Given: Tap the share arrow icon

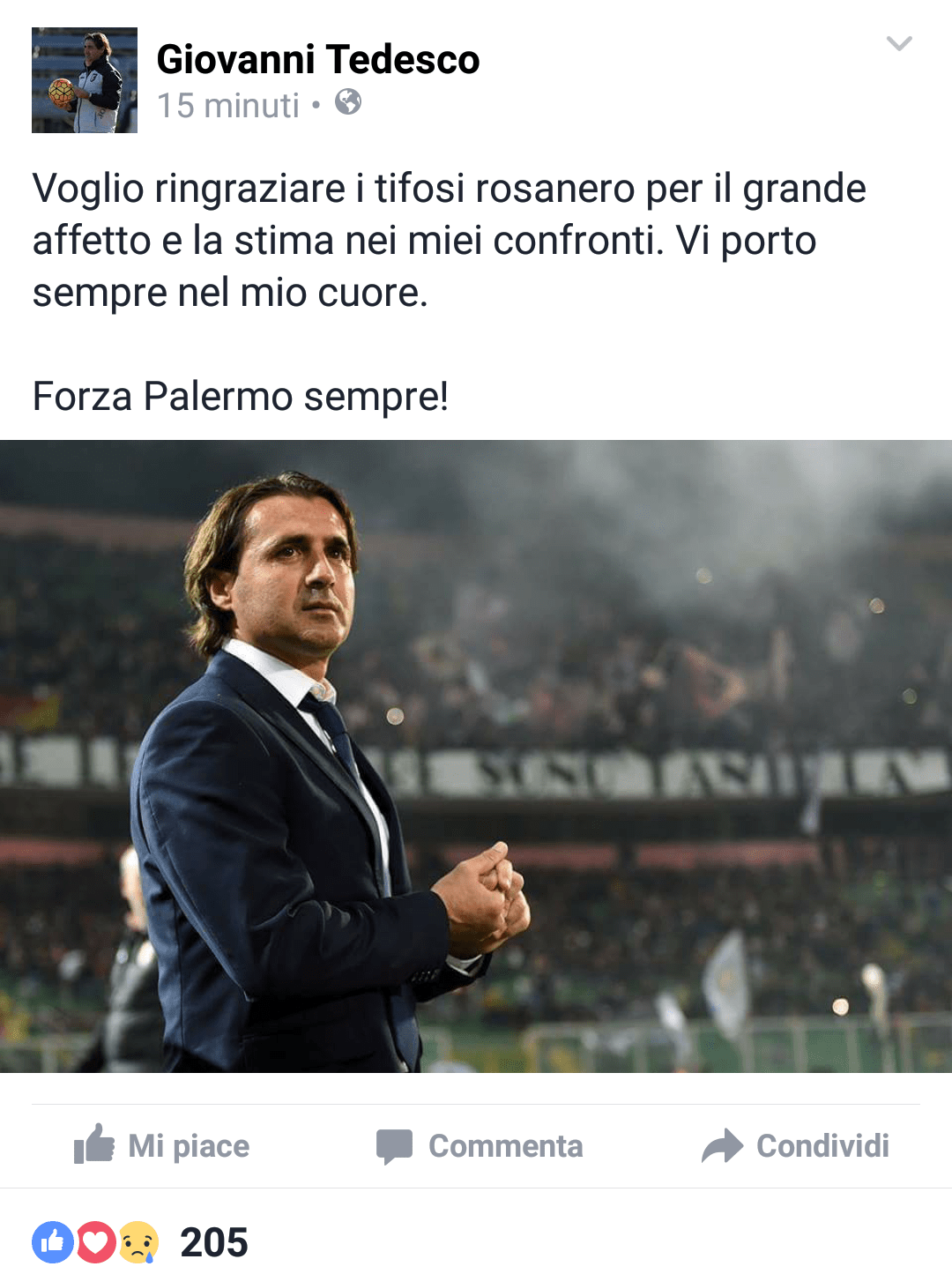Looking at the screenshot, I should (x=723, y=1146).
